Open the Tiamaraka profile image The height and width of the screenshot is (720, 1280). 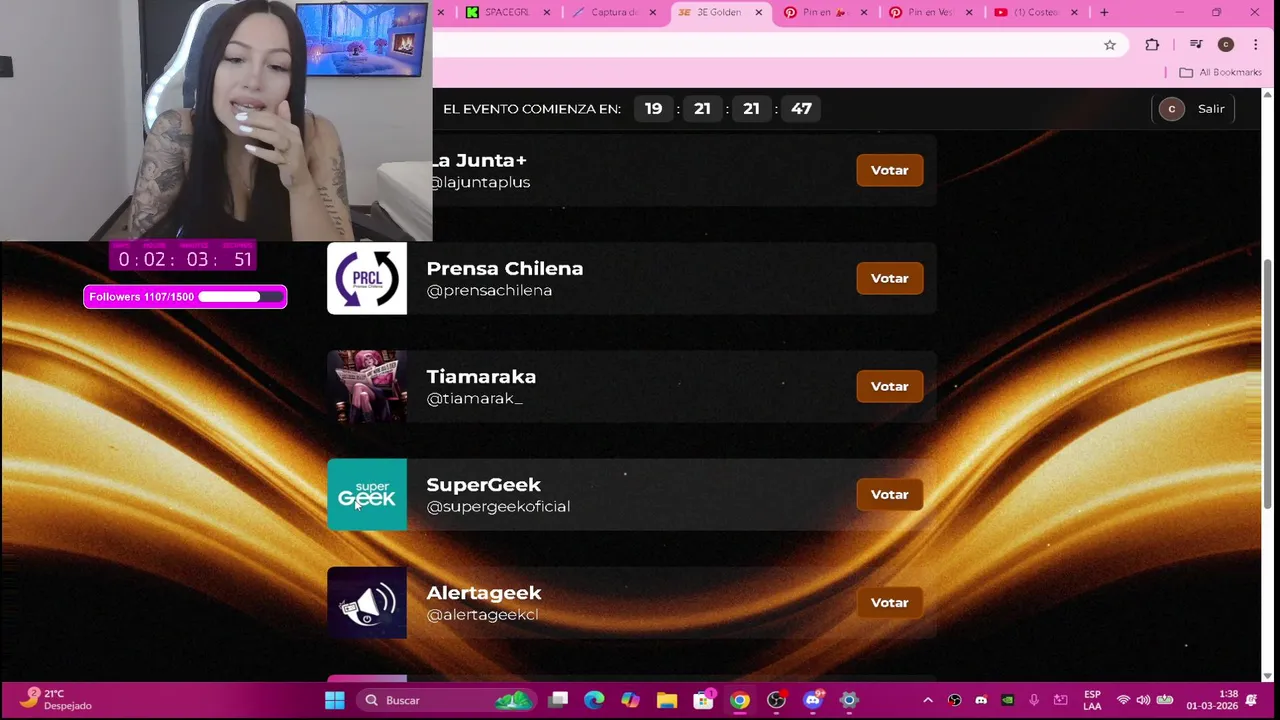(x=367, y=386)
